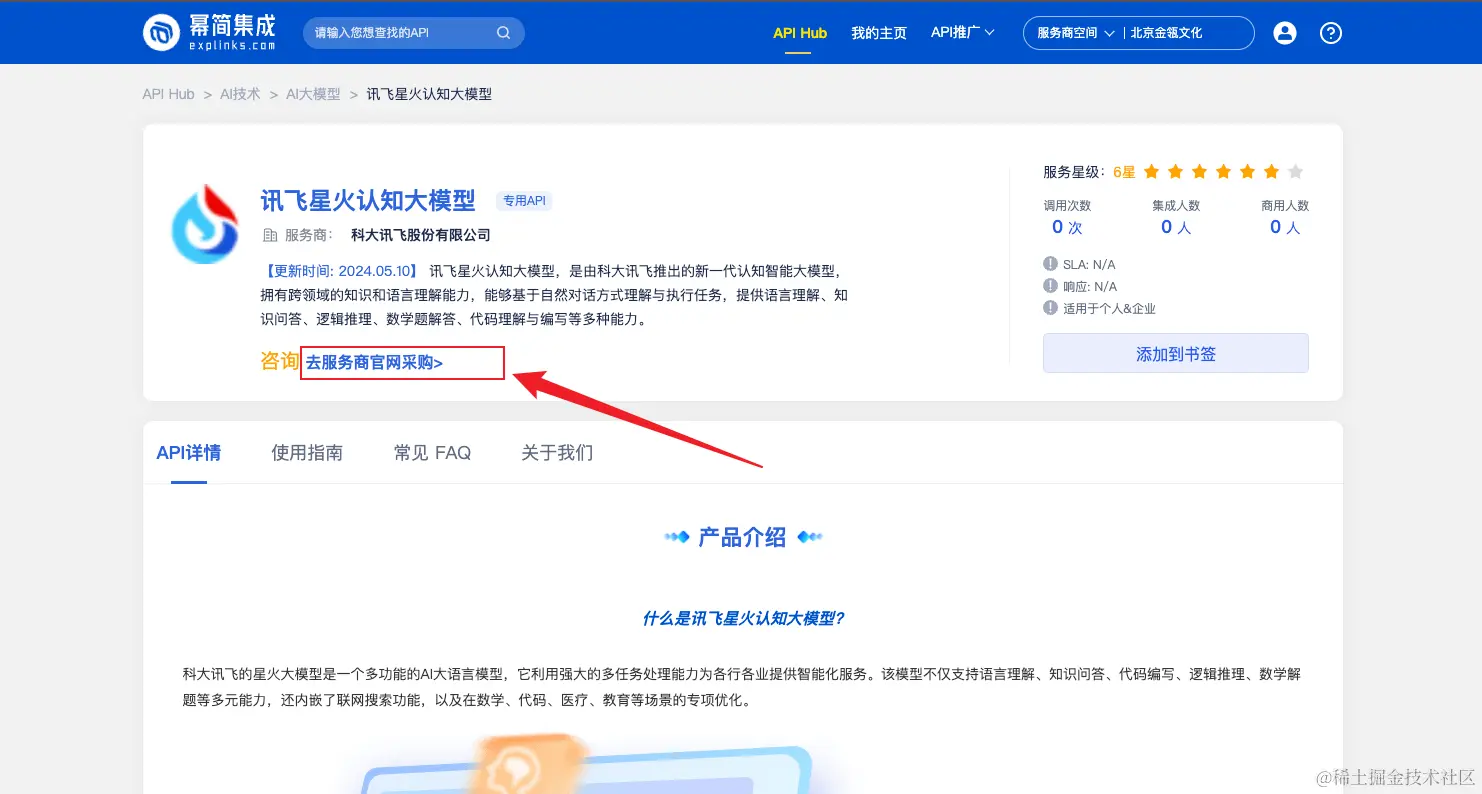1482x794 pixels.
Task: Click the 服务商 building icon
Action: (x=269, y=235)
